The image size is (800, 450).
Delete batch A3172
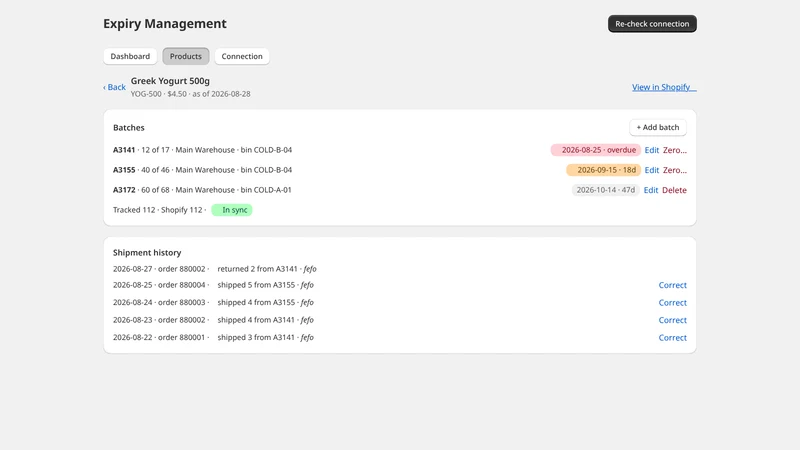click(x=674, y=190)
